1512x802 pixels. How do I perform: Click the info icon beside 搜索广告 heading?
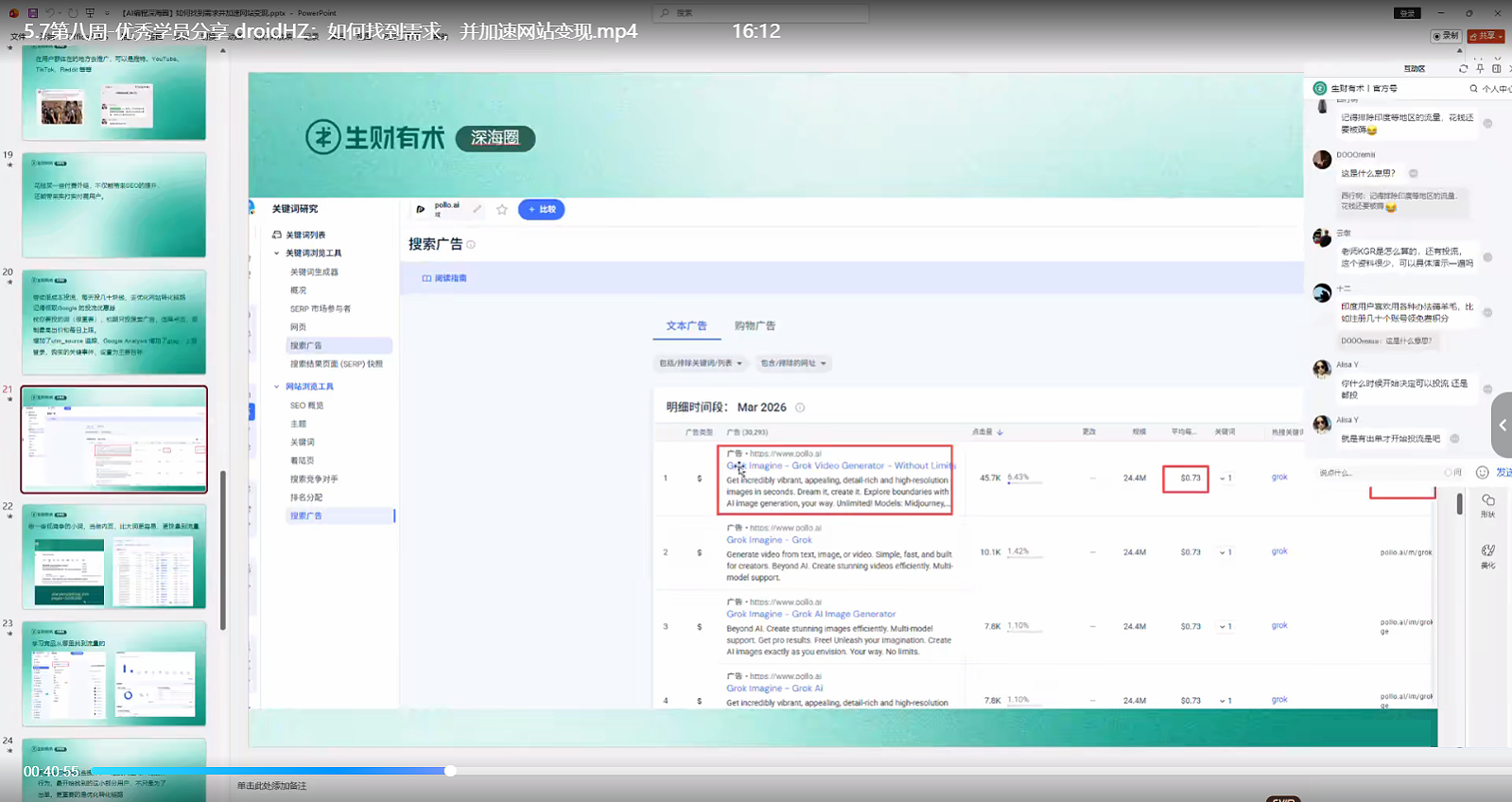(471, 244)
